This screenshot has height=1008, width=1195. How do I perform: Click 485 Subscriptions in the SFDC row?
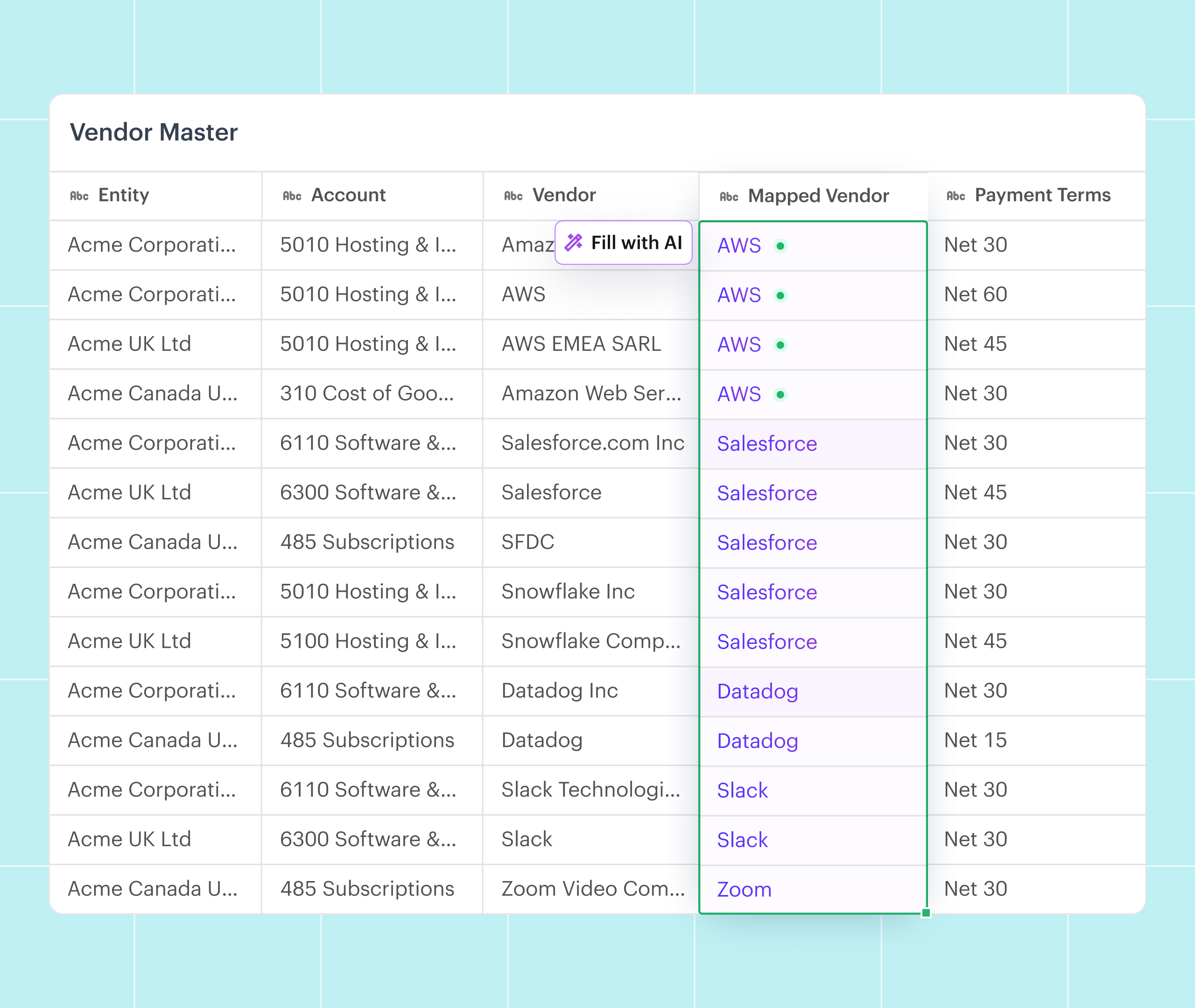(372, 542)
